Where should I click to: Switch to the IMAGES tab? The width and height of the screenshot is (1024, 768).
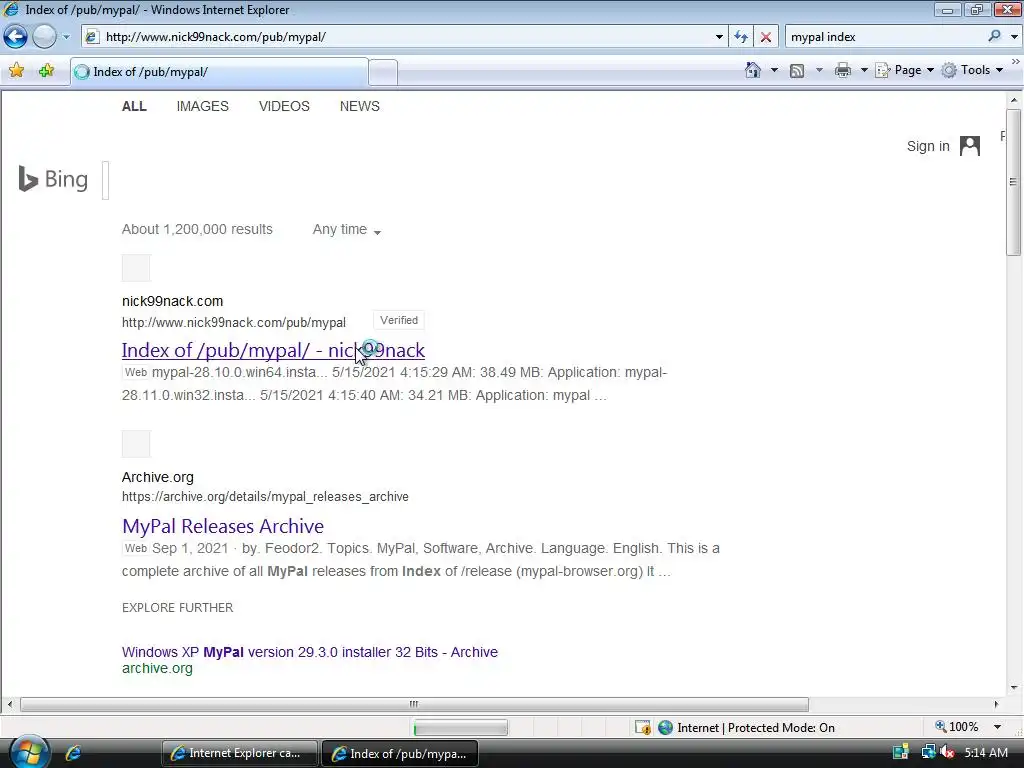click(x=202, y=106)
